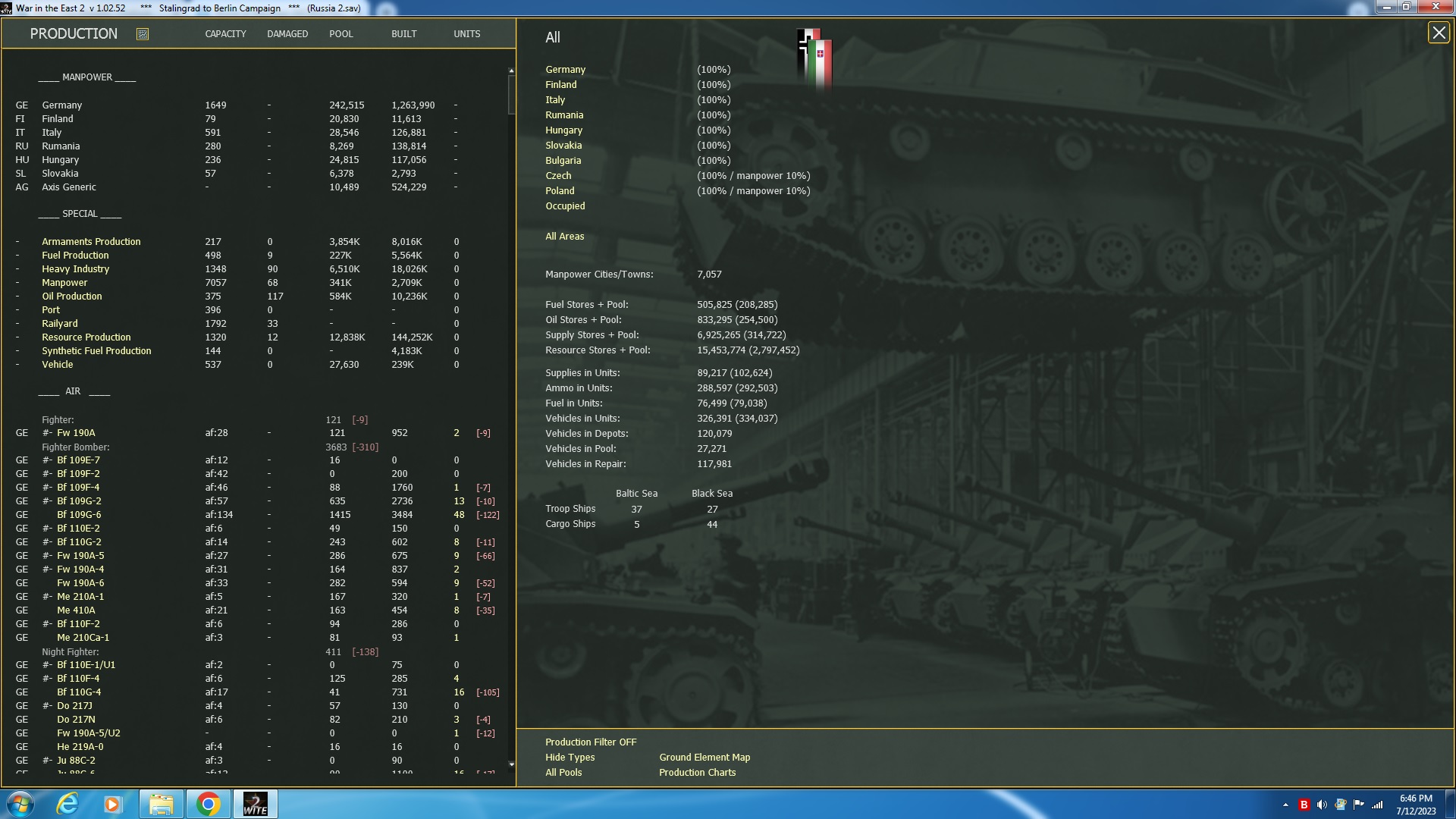1456x819 pixels.
Task: Open Production Charts link
Action: click(697, 773)
